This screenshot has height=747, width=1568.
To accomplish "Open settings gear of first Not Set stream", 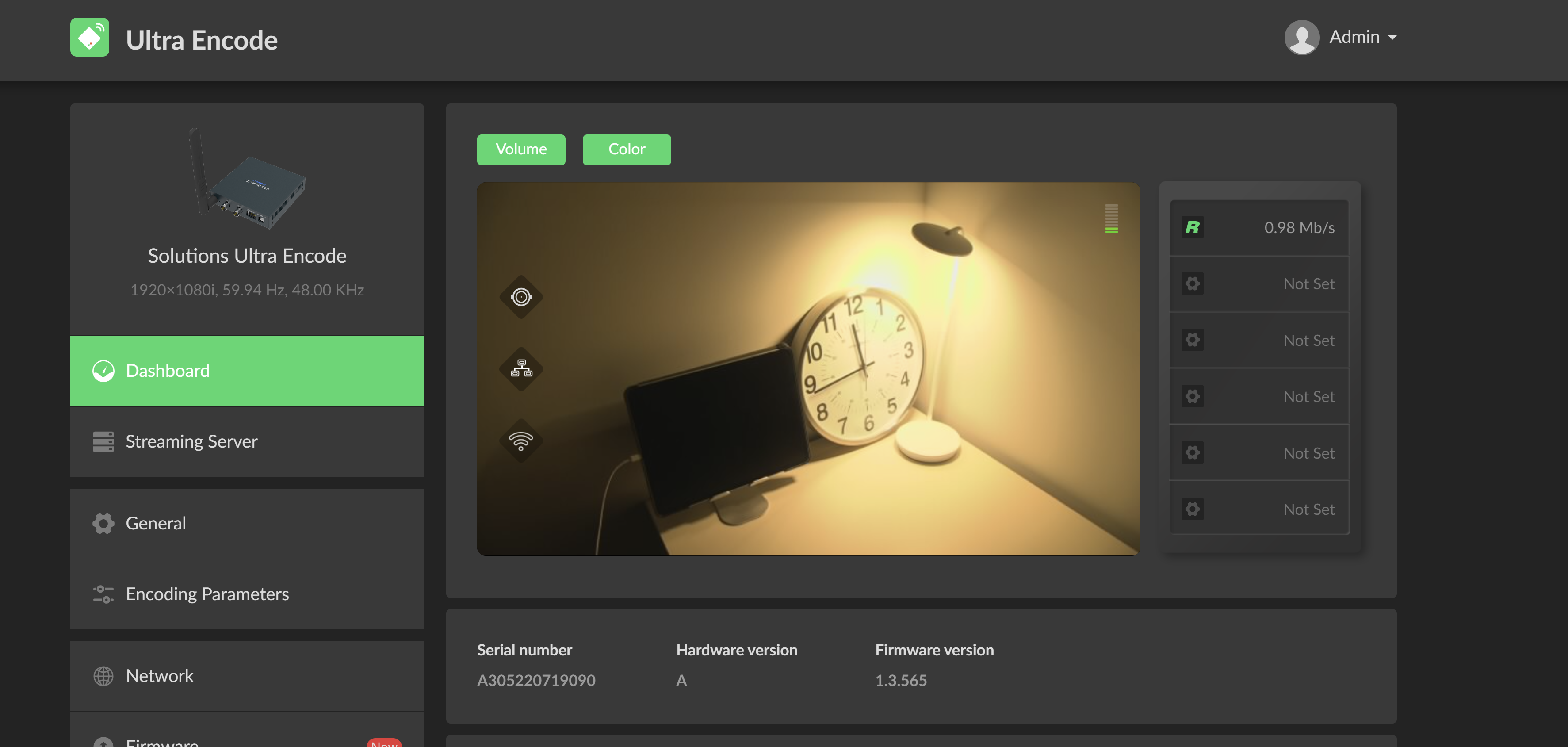I will tap(1192, 283).
